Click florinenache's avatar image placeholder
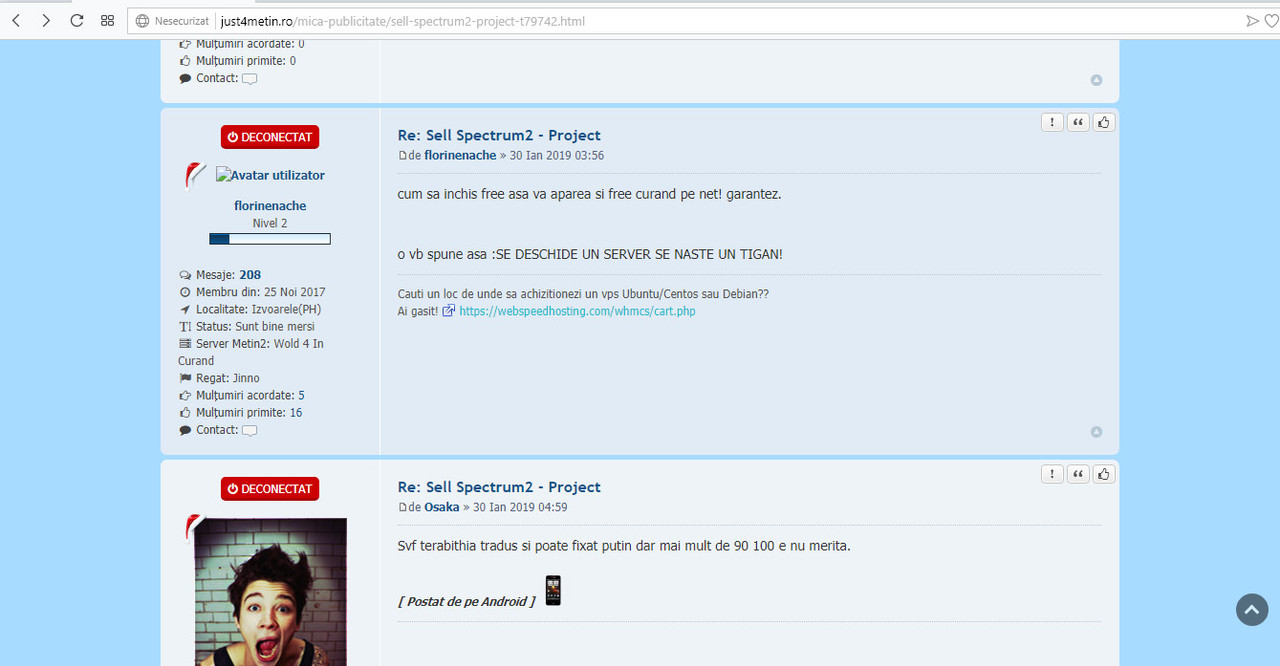1280x666 pixels. tap(270, 175)
